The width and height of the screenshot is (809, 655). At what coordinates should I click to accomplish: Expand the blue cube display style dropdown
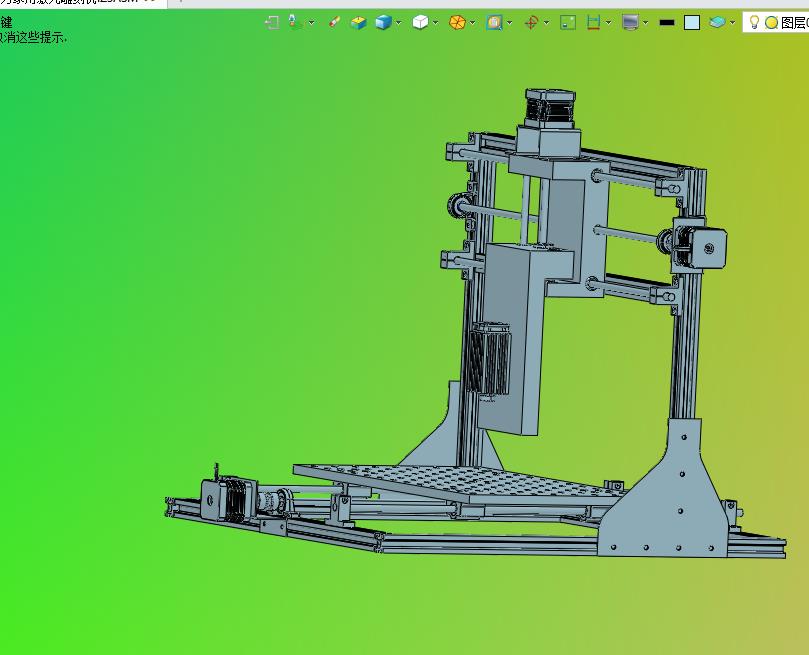pyautogui.click(x=398, y=23)
